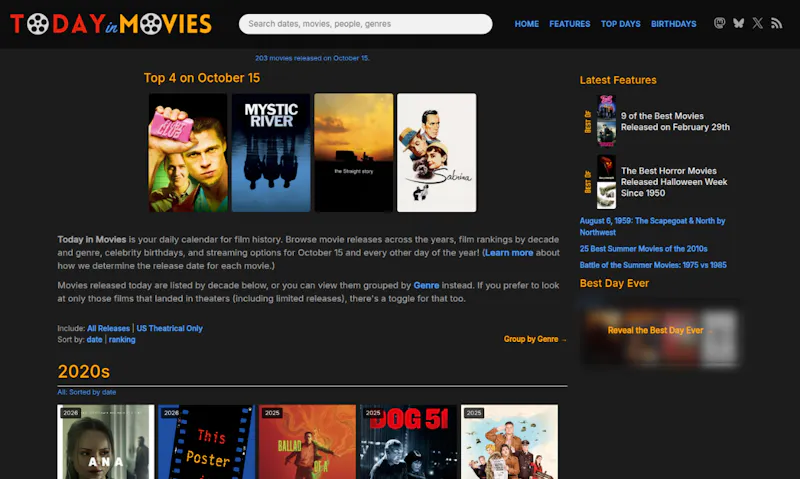Select the All Releases filter
800x479 pixels.
108,329
